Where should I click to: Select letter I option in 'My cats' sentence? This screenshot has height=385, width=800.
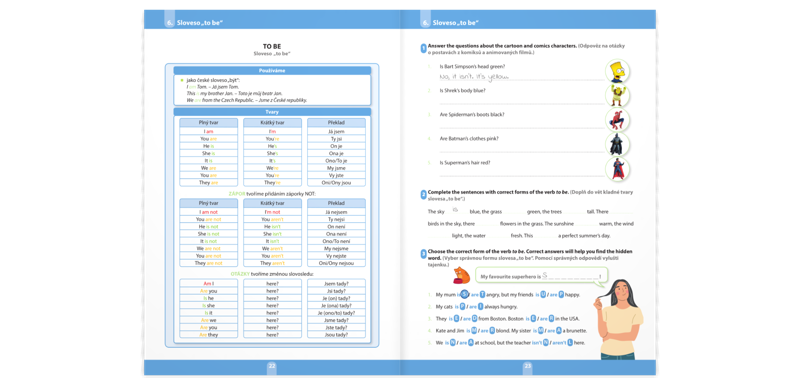pyautogui.click(x=481, y=306)
